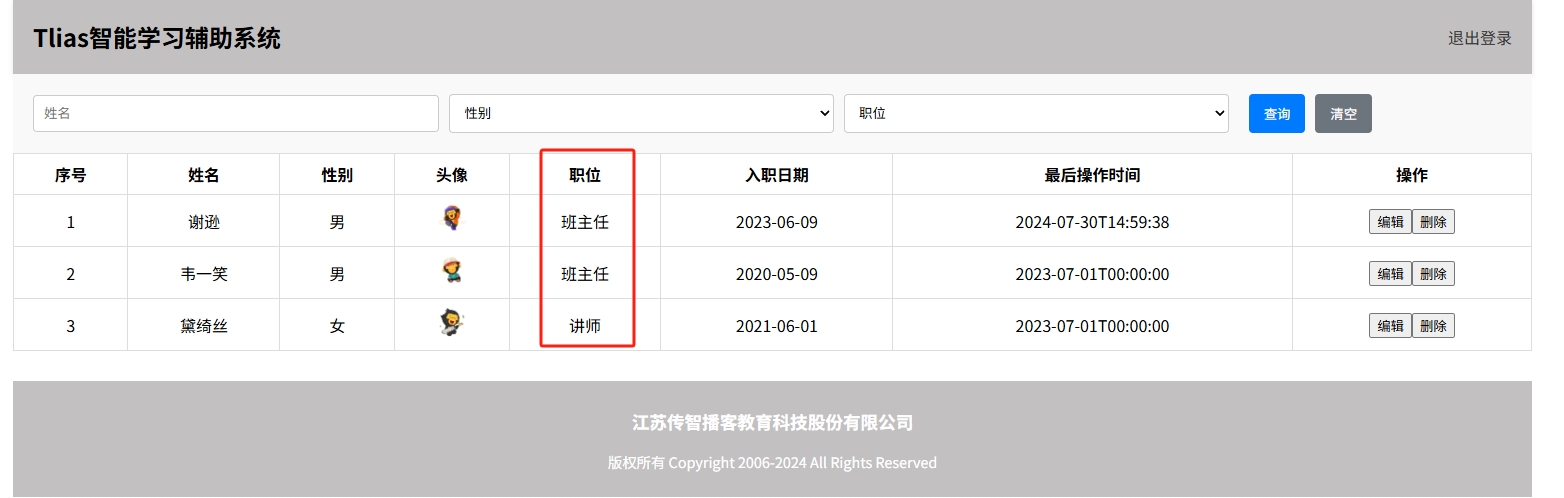This screenshot has width=1564, height=498.
Task: Edit the 黛绮丝 row
Action: tap(1390, 326)
